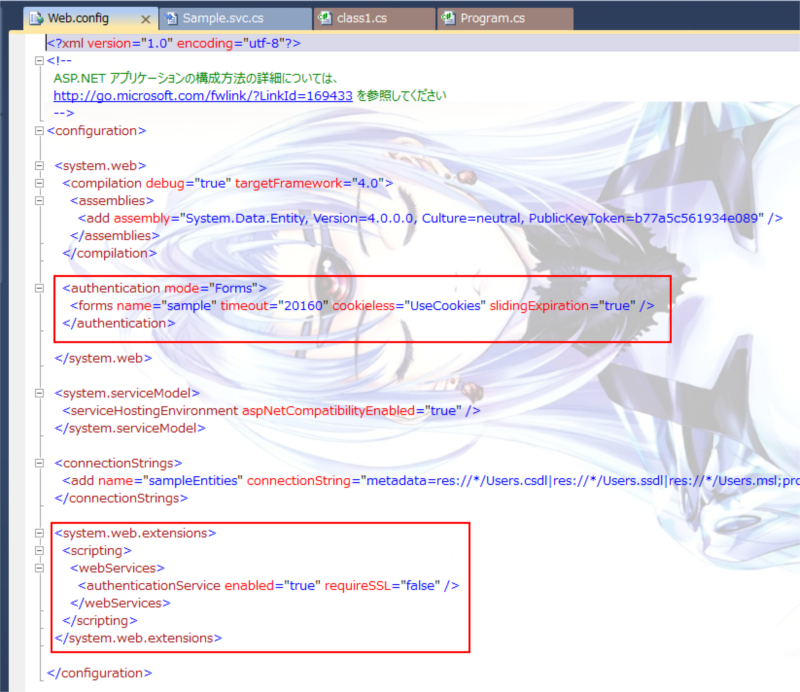Click the Program.cs C# file icon
Image resolution: width=800 pixels, height=692 pixels.
pos(448,18)
